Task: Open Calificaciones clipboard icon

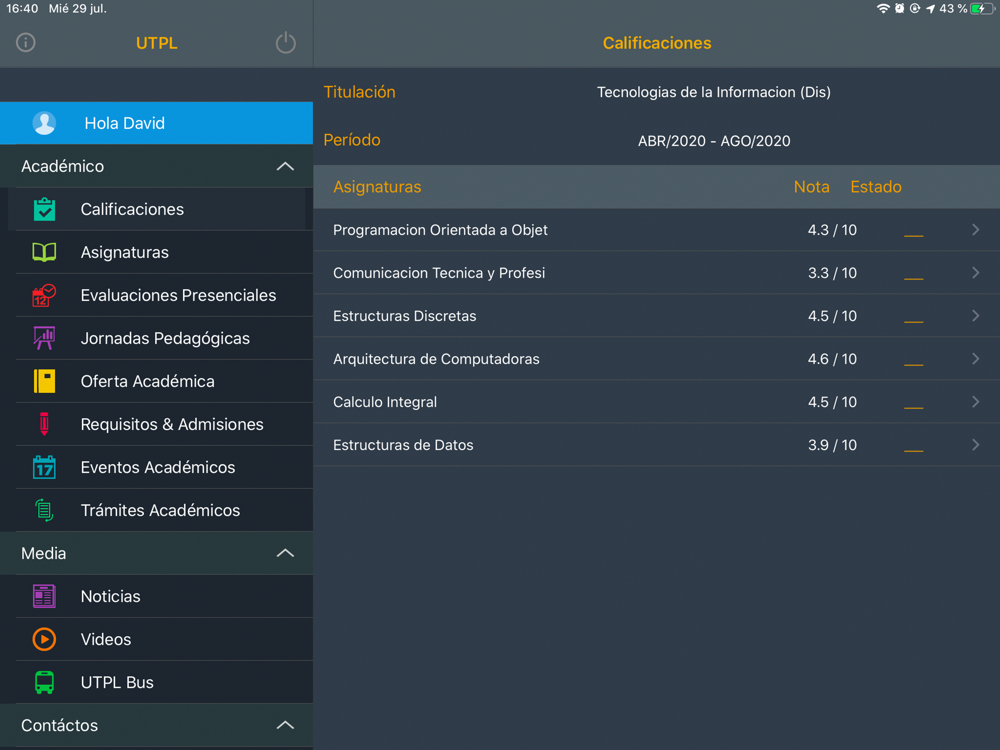Action: [44, 209]
